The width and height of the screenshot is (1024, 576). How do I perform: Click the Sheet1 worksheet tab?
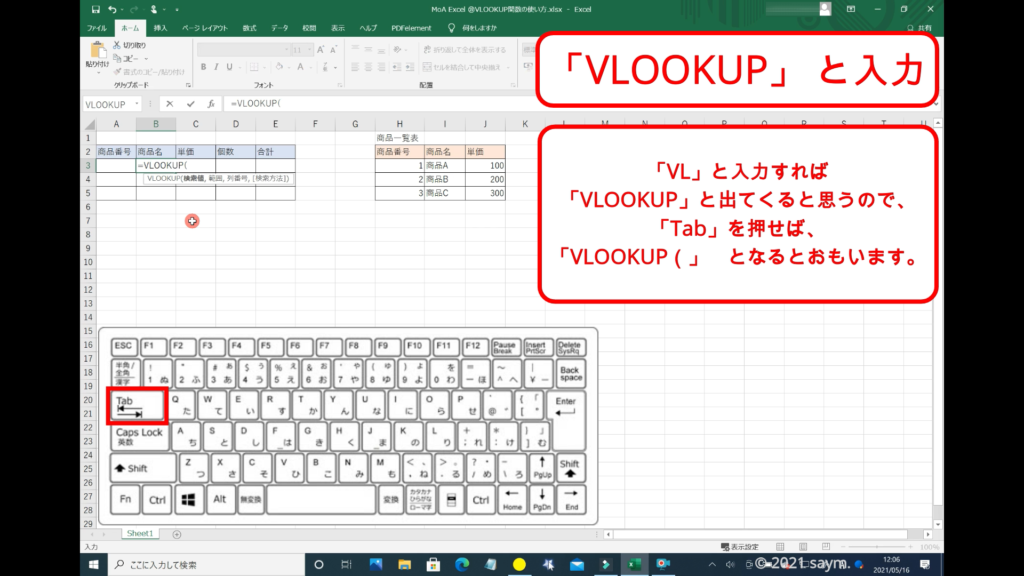coord(139,534)
